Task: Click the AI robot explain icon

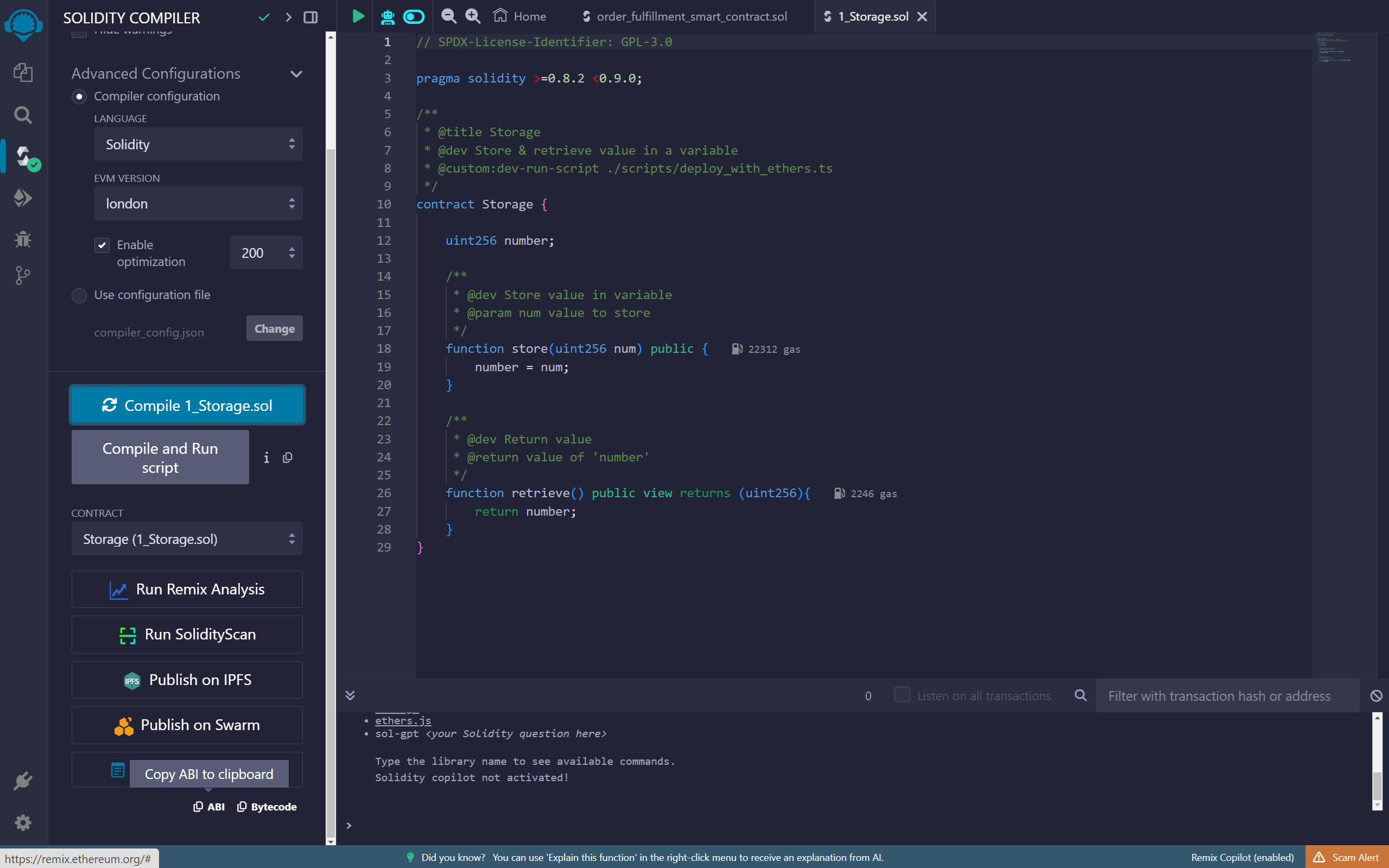Action: click(x=388, y=17)
